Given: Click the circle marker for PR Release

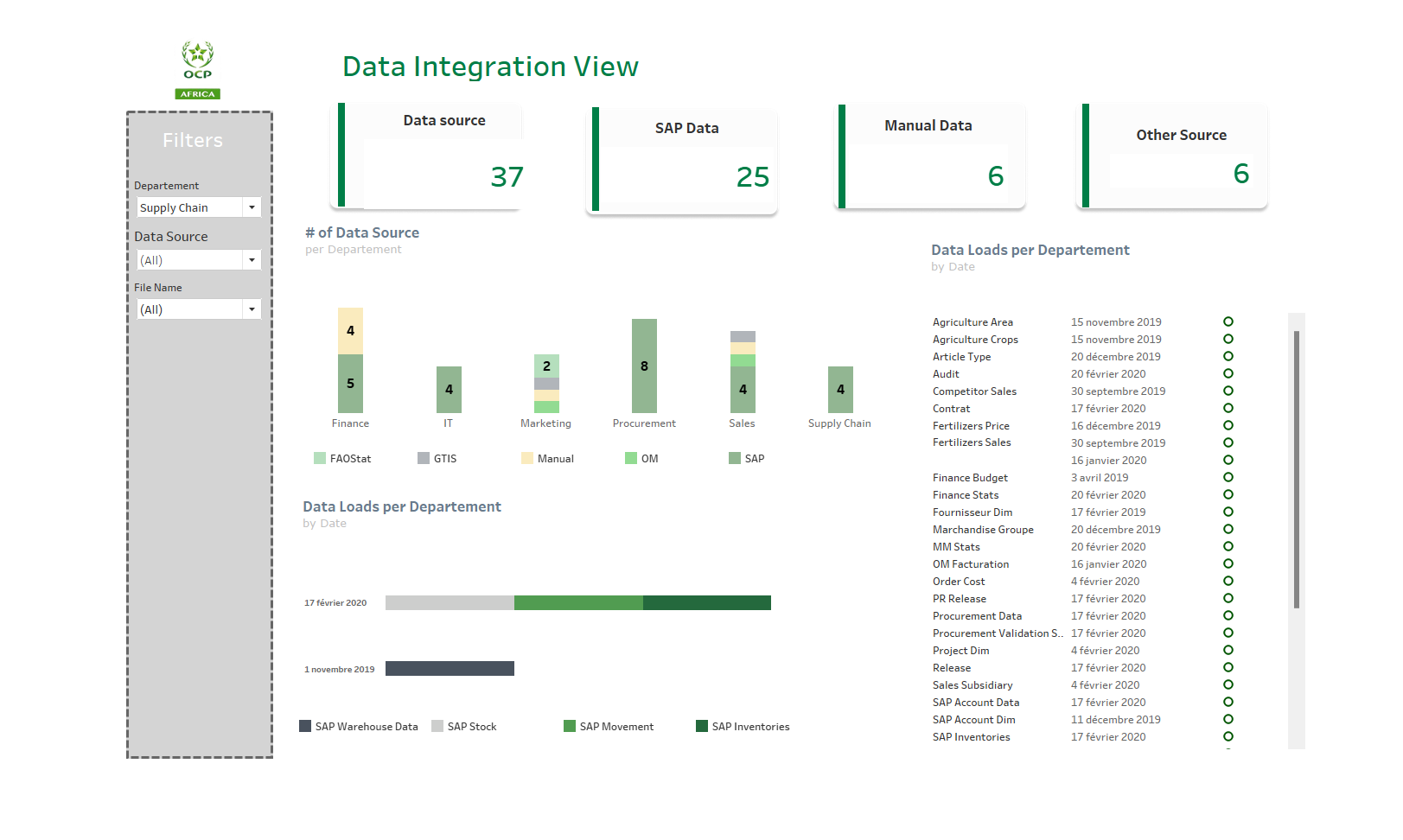Looking at the screenshot, I should point(1228,598).
